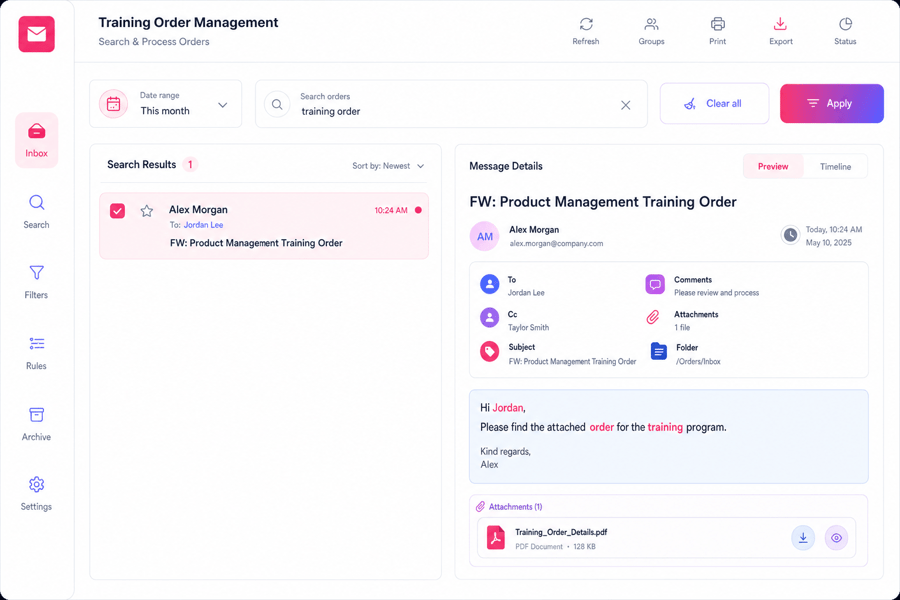
Task: Focus the Search orders input field
Action: pos(451,104)
